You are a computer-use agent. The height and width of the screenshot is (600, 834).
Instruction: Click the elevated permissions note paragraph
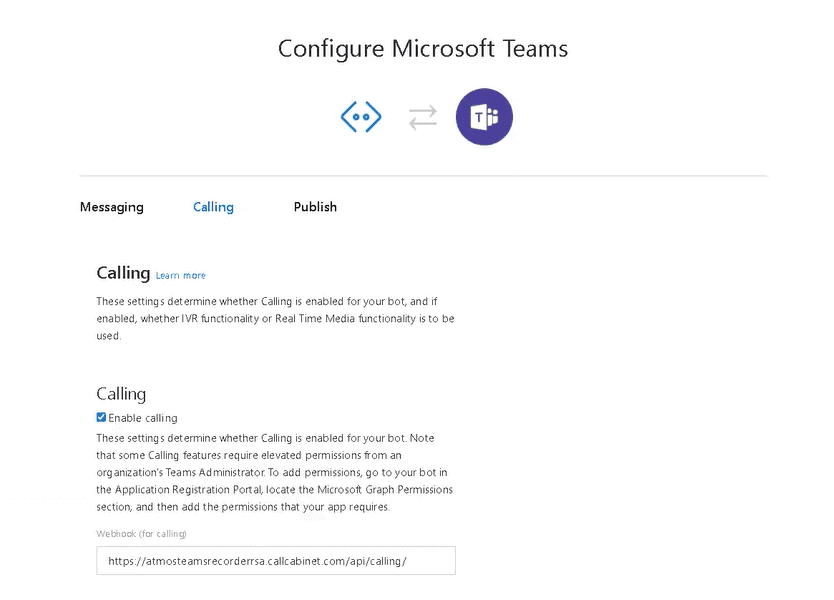point(274,472)
